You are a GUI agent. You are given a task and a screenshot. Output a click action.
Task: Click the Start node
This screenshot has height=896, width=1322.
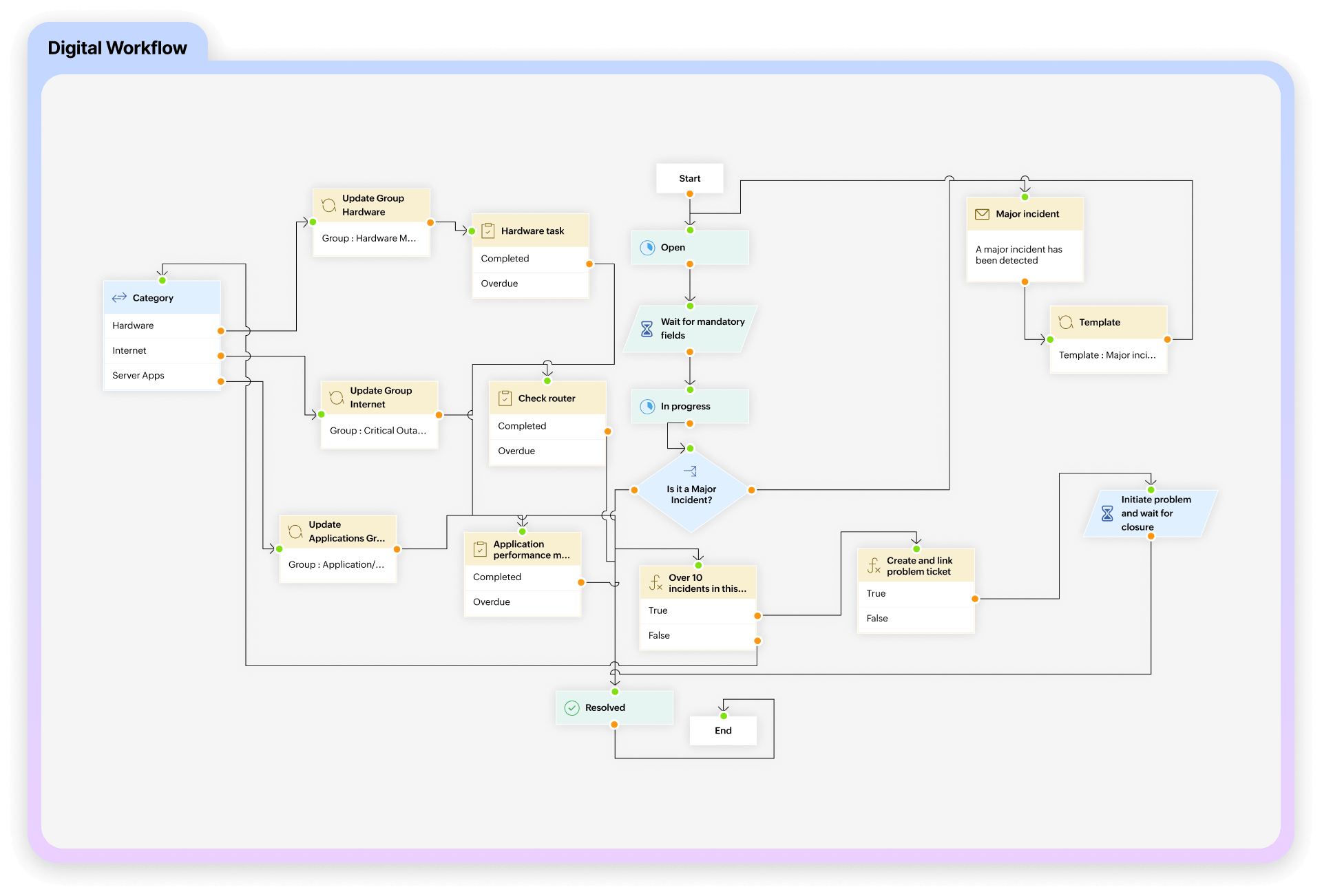(689, 178)
